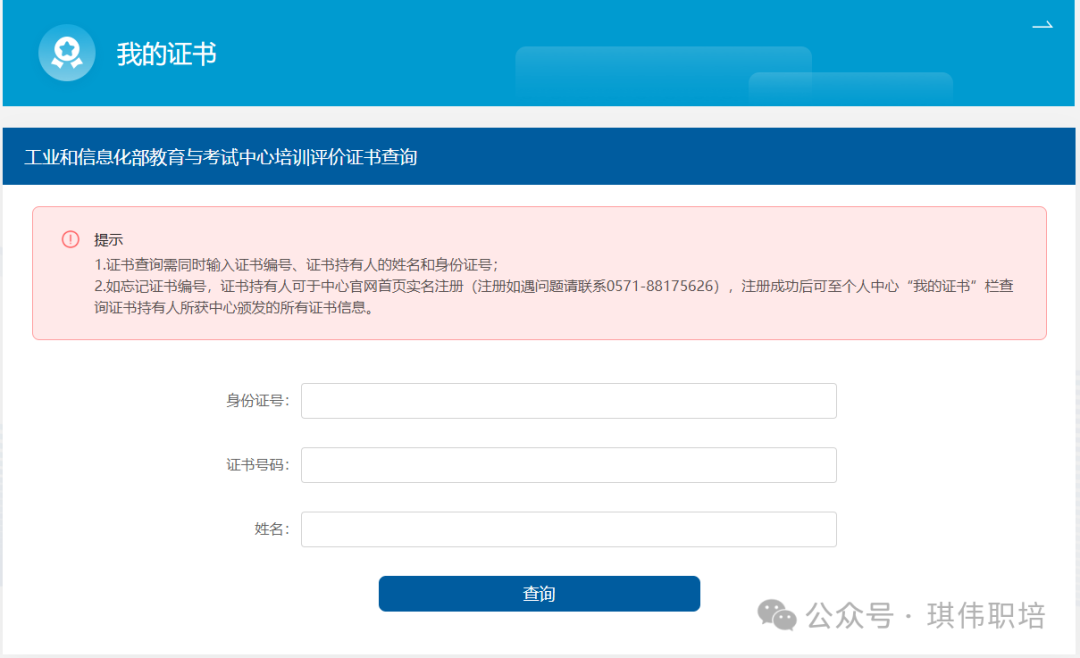This screenshot has height=658, width=1080.
Task: Click the quoted "我的证书" text in the tips
Action: pyautogui.click(x=942, y=286)
